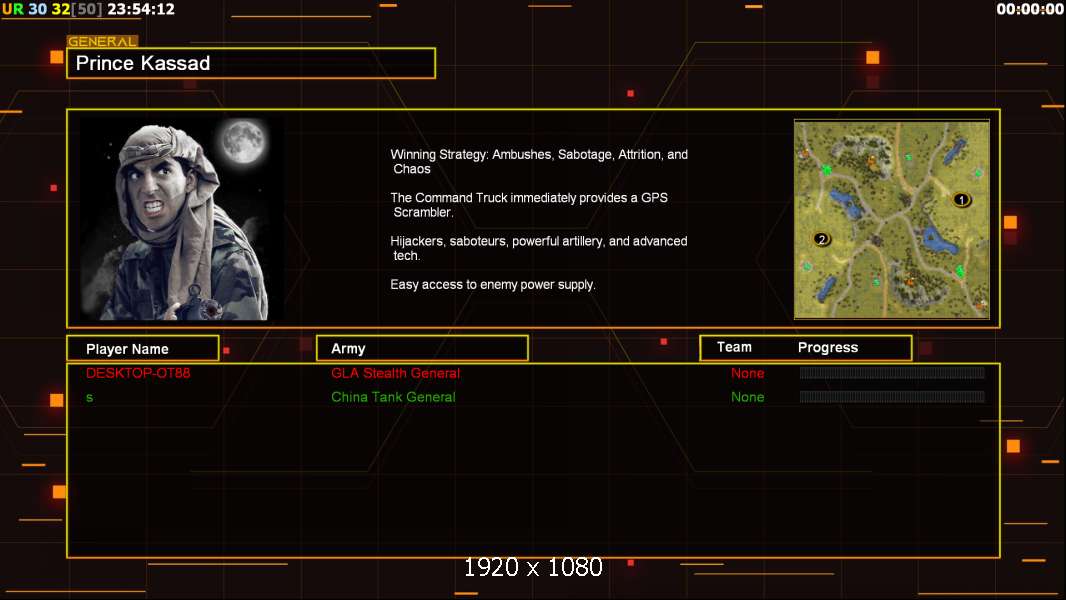Select player DESKTOP-OT88 row

click(x=533, y=373)
